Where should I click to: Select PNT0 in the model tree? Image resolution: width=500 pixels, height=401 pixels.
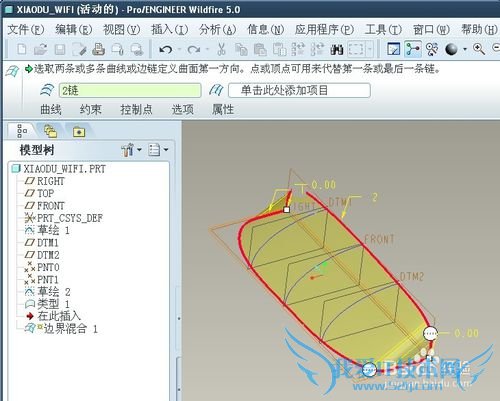tap(42, 267)
